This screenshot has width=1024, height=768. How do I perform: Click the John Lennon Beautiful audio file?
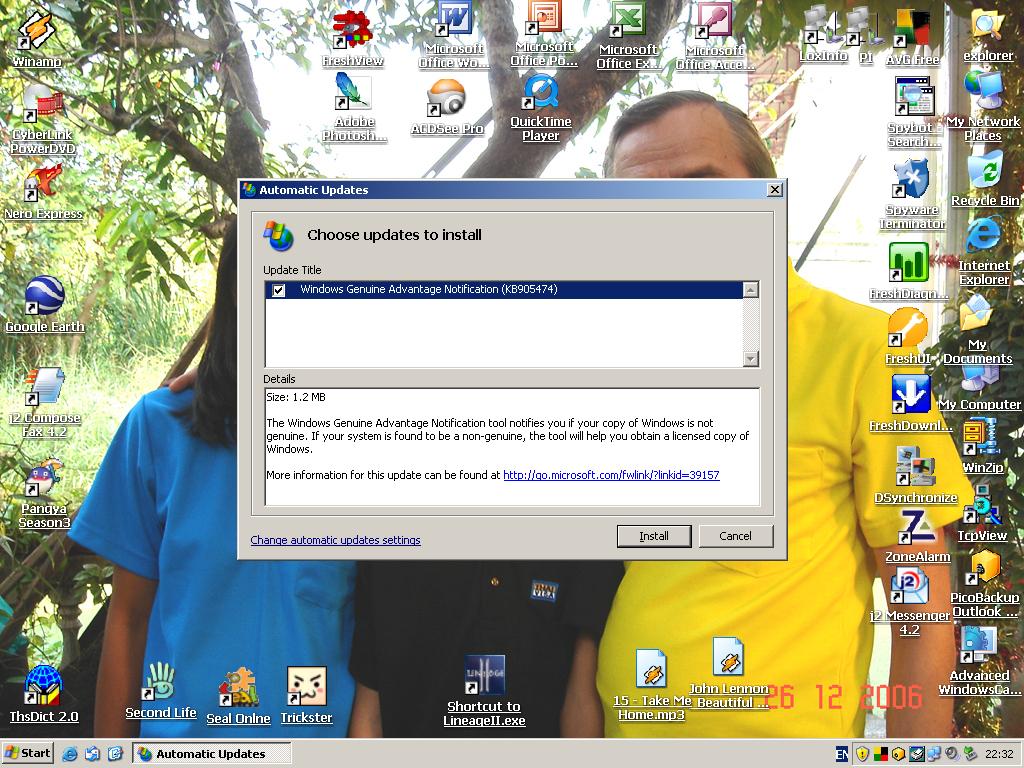[728, 673]
